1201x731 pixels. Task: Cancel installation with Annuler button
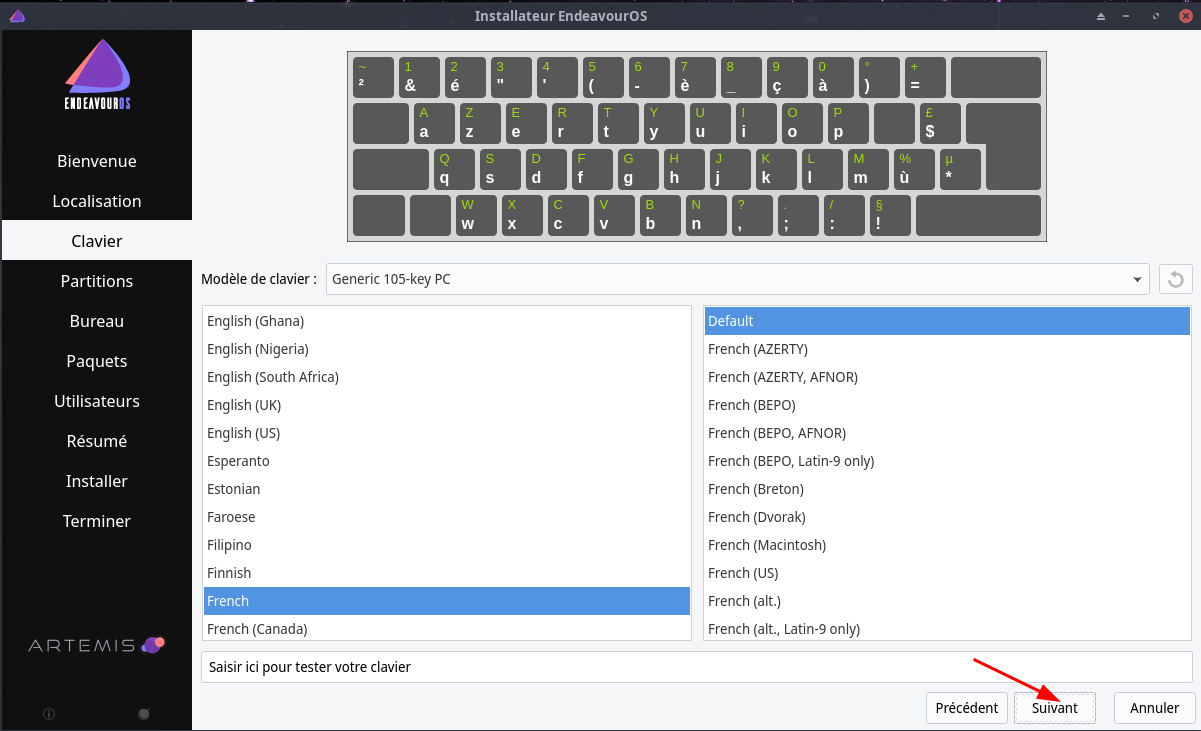click(1154, 708)
